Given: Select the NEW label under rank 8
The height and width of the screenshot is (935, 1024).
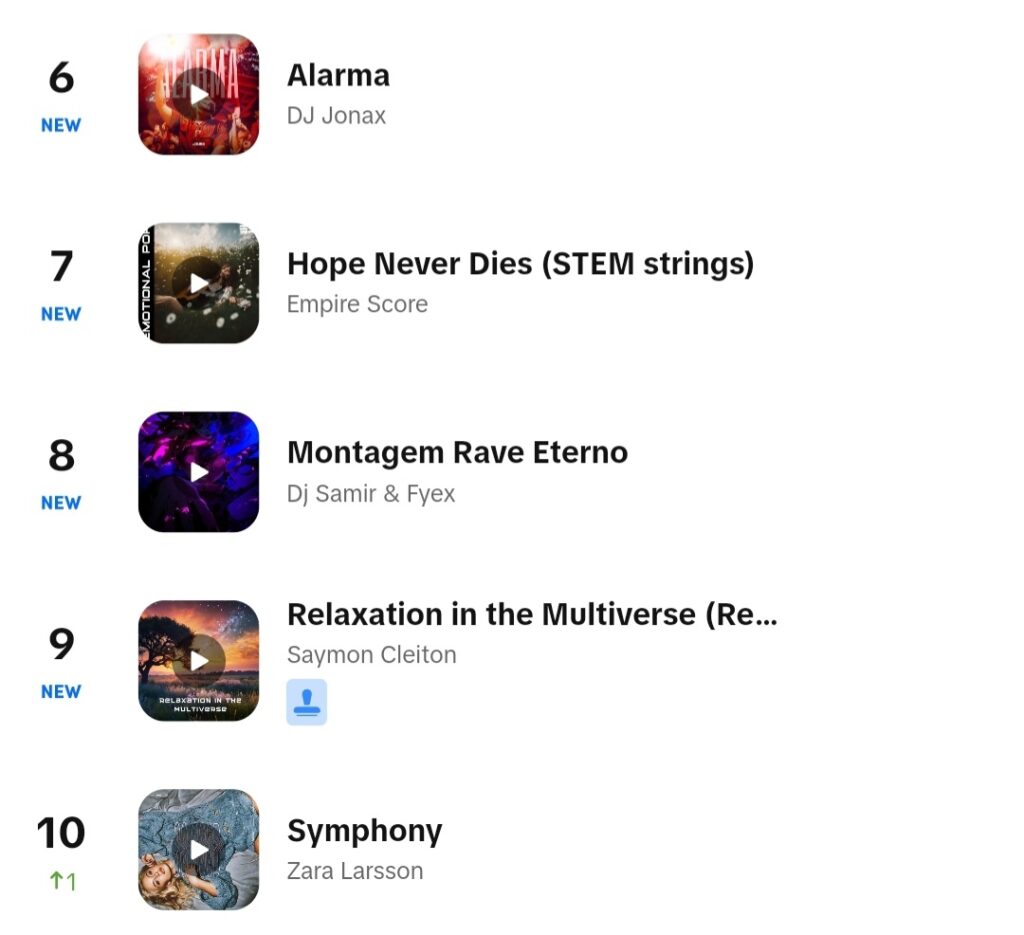Looking at the screenshot, I should pos(61,503).
